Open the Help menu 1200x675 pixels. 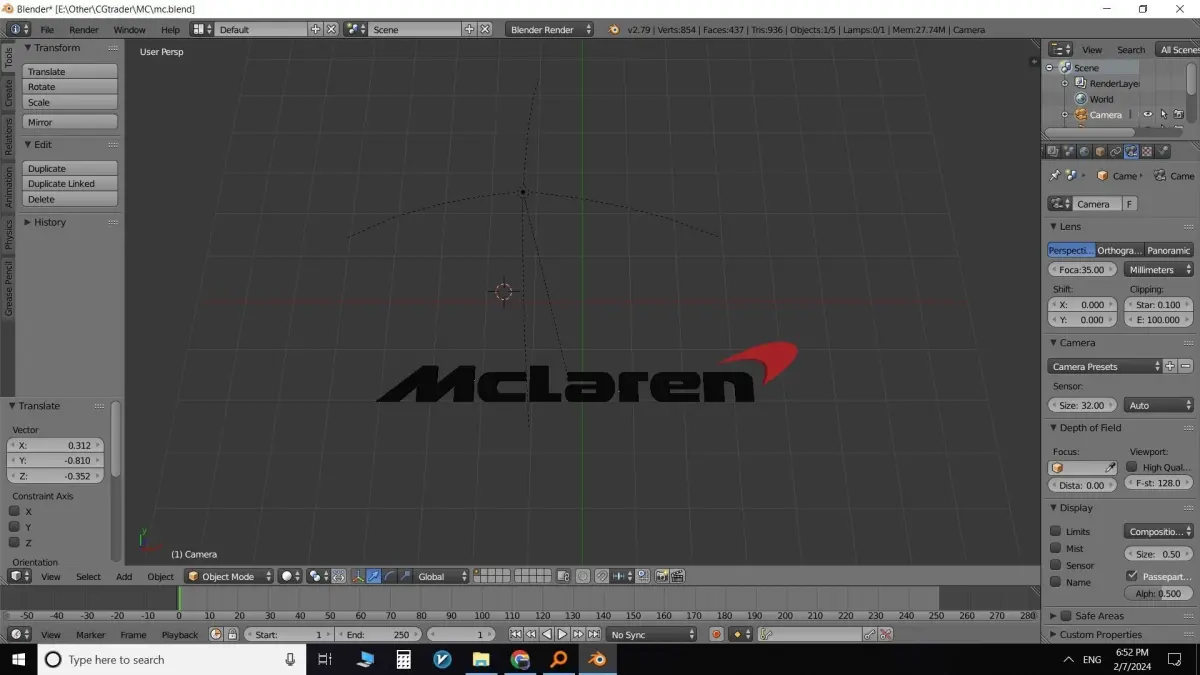[x=170, y=30]
